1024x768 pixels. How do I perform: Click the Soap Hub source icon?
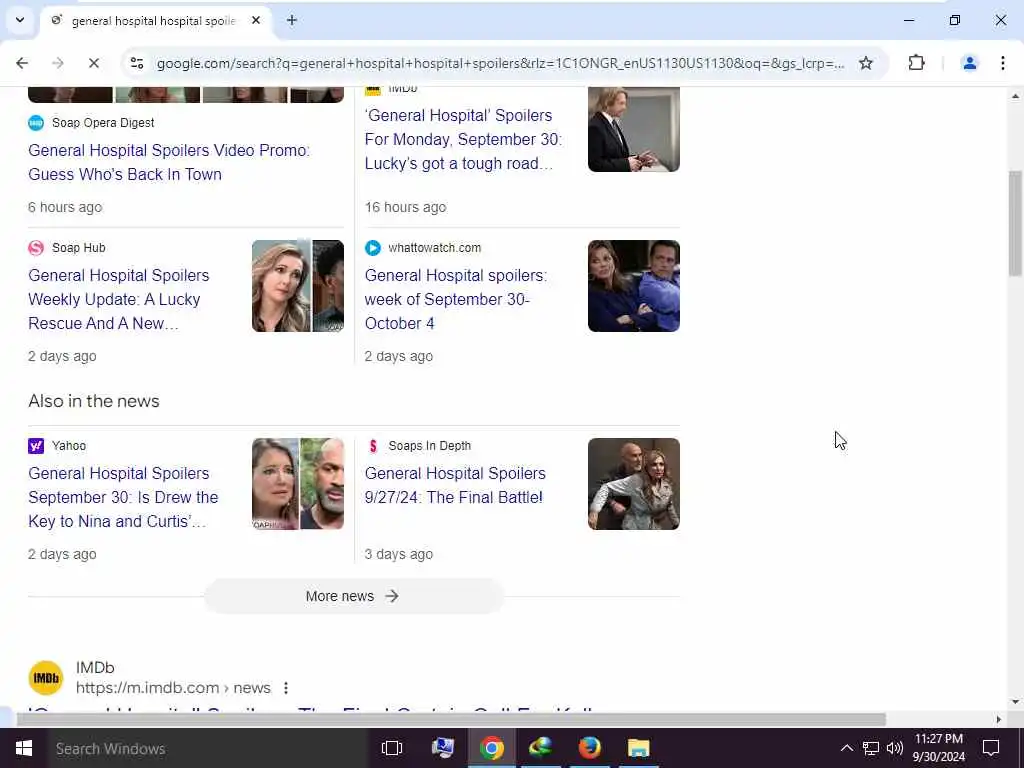(x=36, y=248)
